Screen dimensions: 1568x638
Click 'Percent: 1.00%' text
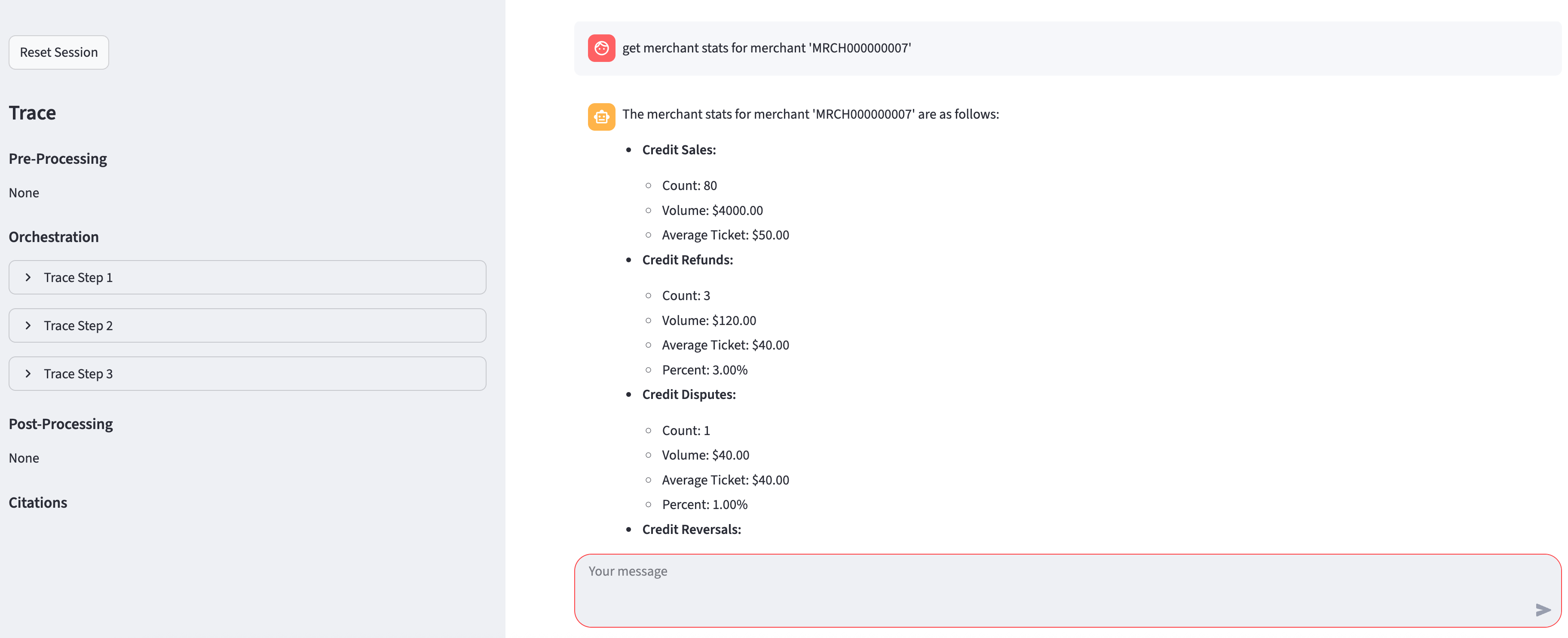[705, 505]
